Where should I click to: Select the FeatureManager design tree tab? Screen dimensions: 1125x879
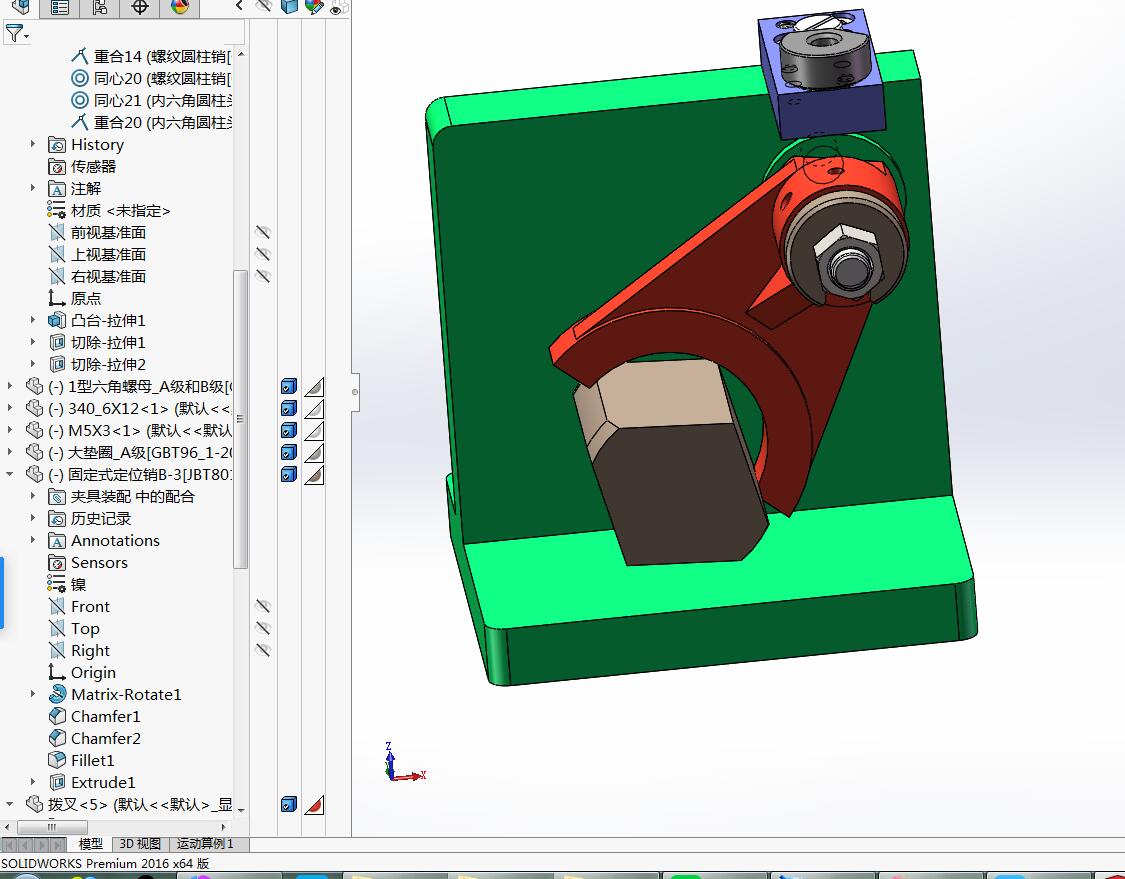22,9
